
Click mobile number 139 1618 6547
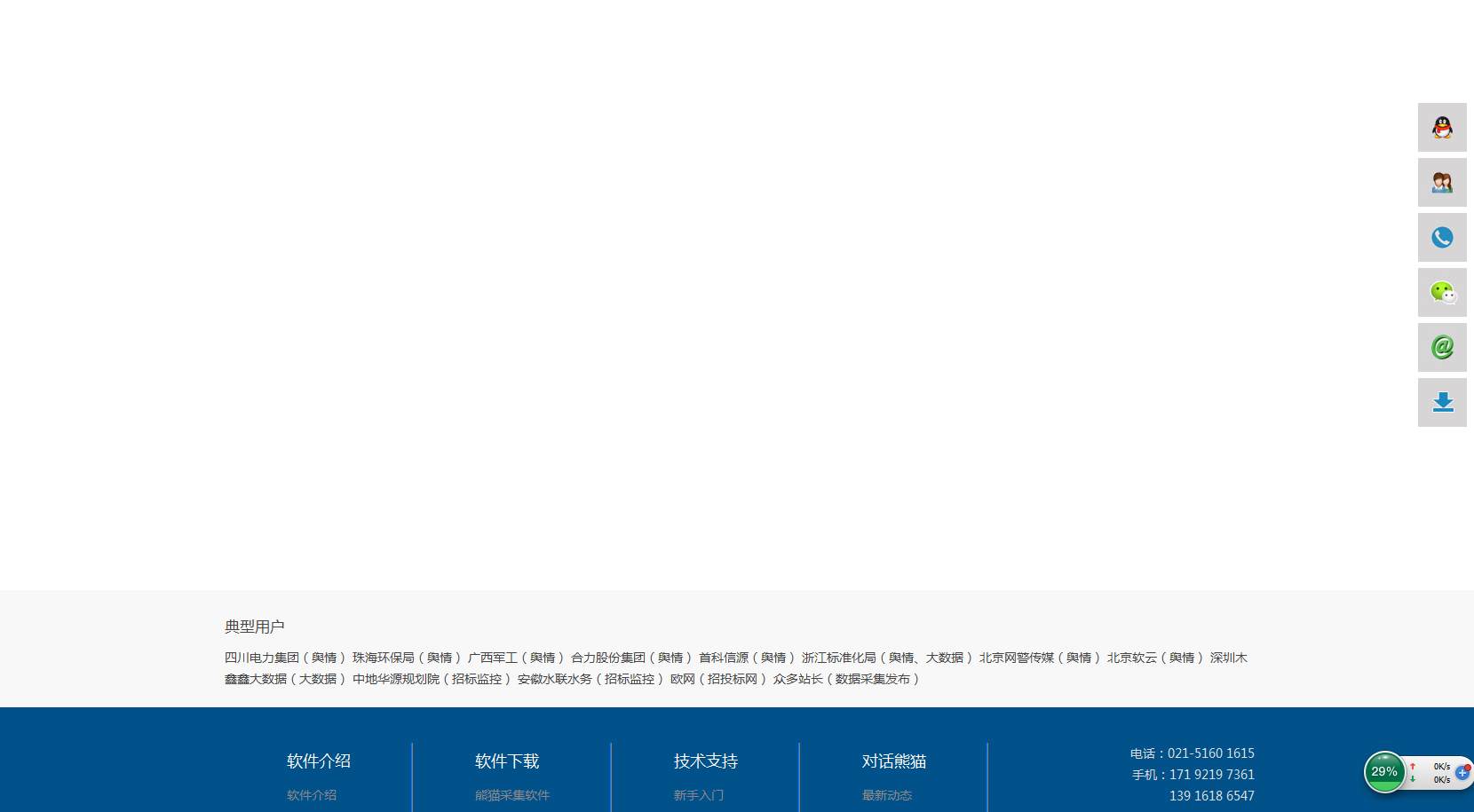(1212, 796)
